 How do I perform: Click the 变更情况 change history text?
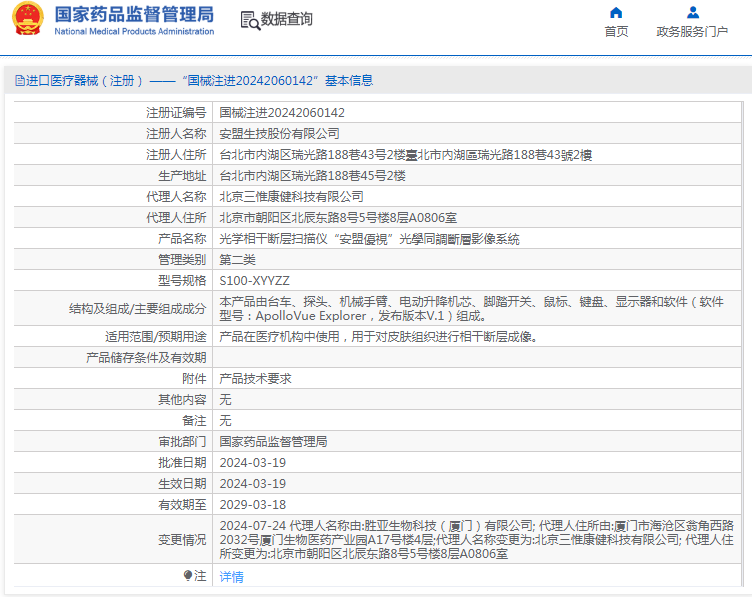(476, 539)
